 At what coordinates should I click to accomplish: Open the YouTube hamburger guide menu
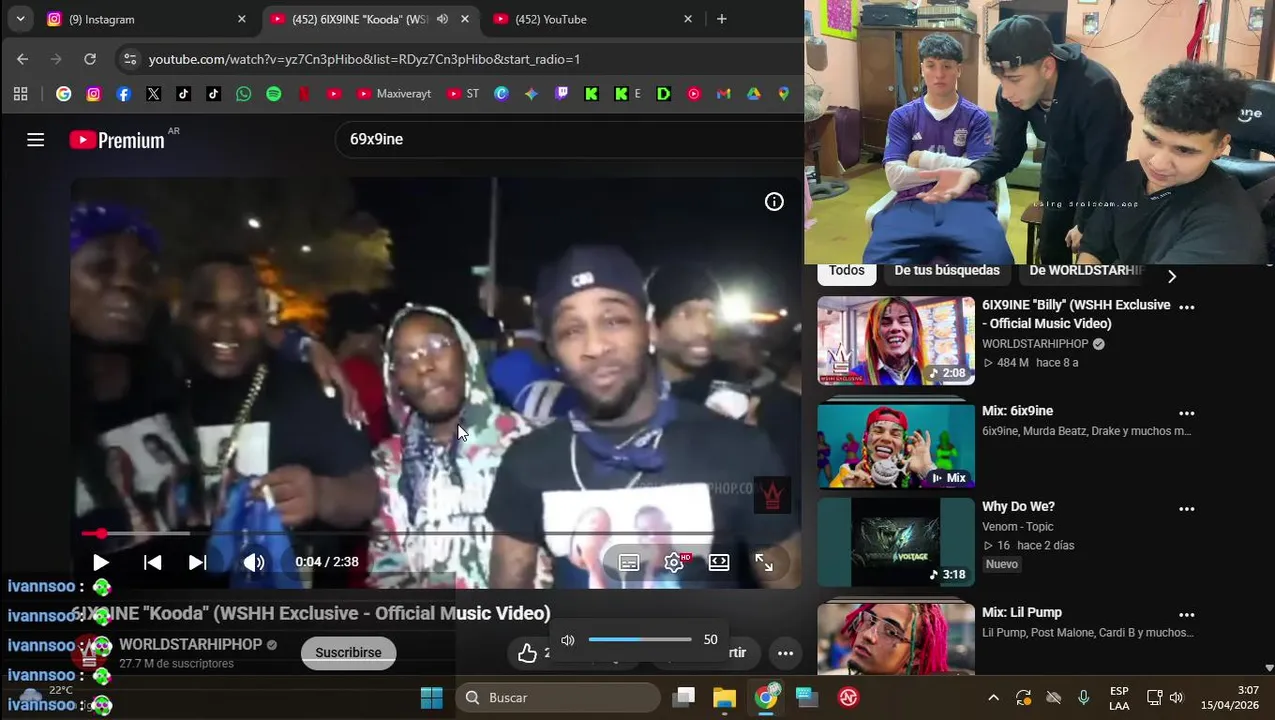coord(36,140)
